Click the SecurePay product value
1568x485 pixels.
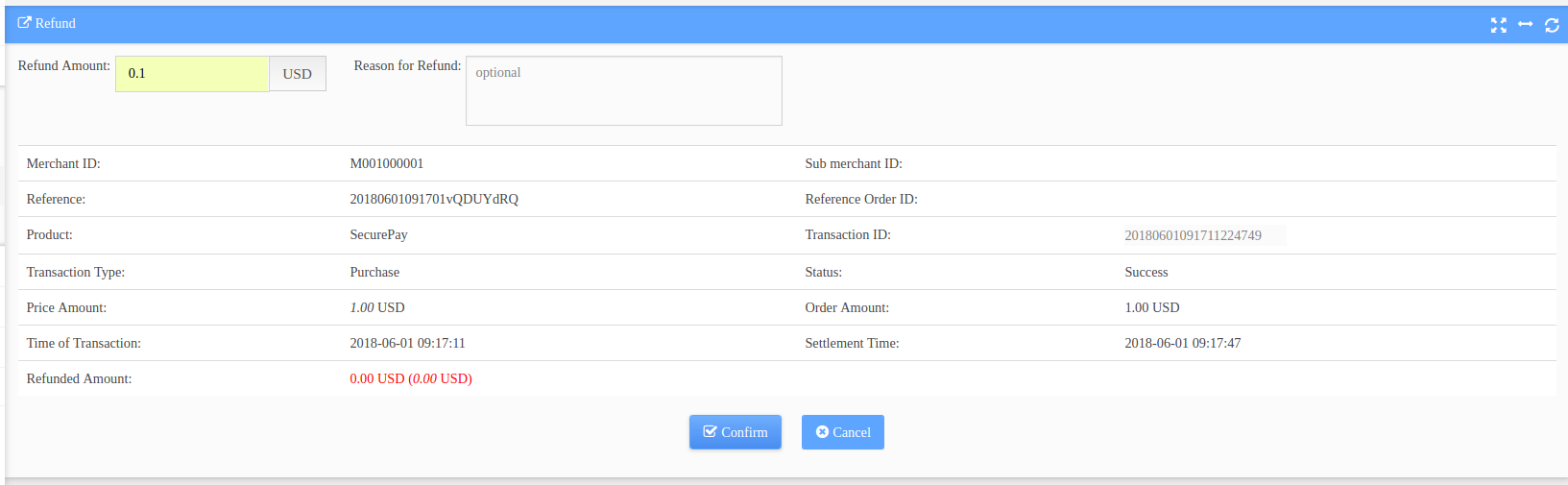point(378,234)
